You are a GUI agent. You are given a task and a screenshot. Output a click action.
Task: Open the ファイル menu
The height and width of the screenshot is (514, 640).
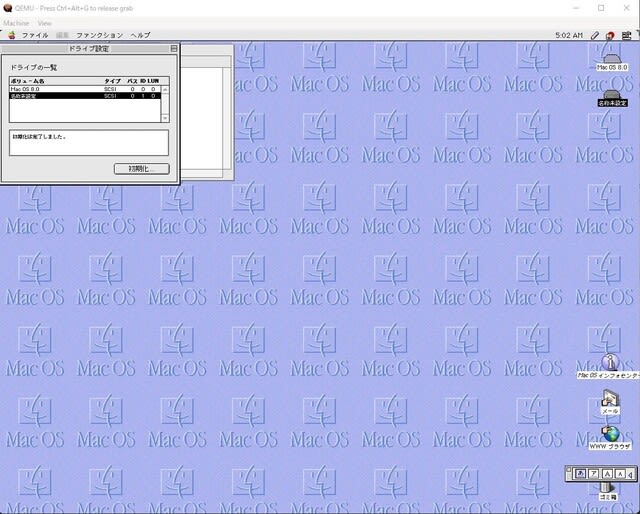click(x=35, y=36)
